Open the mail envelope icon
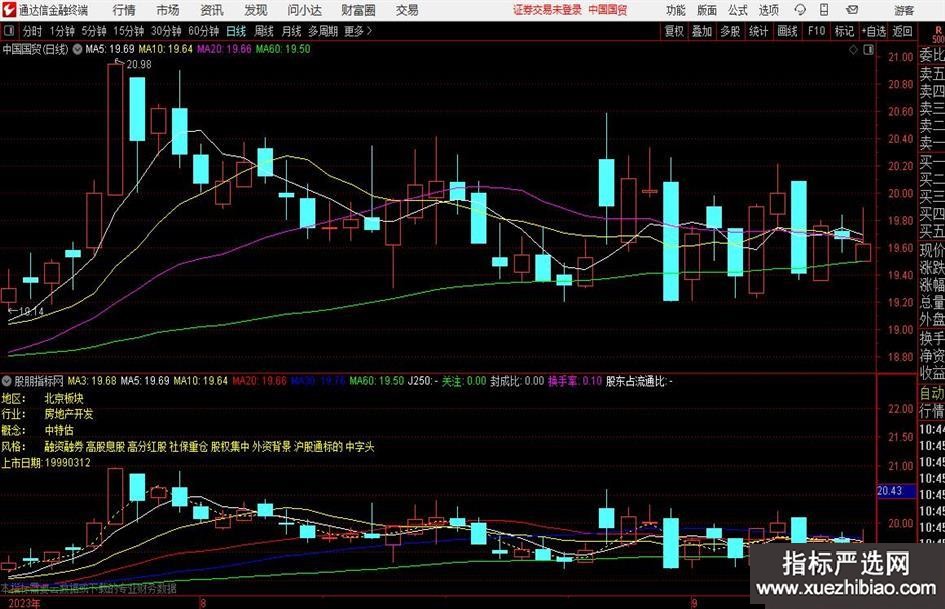Screen dimensions: 945x609 click(x=852, y=10)
